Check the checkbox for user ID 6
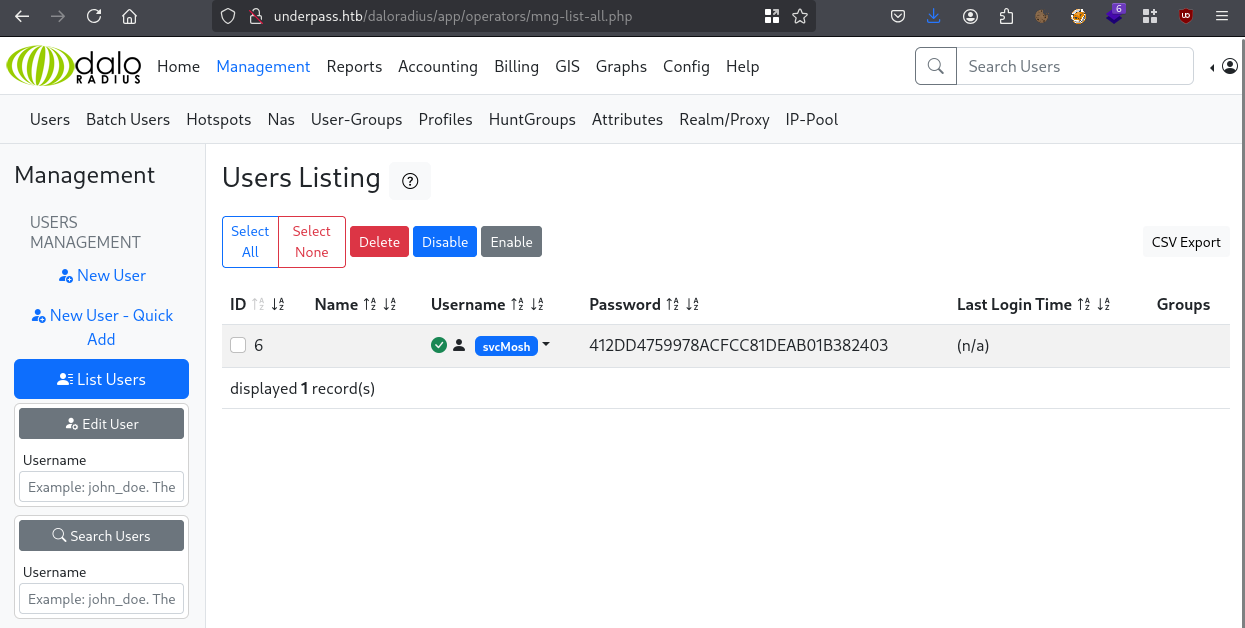The image size is (1245, 628). (x=238, y=345)
